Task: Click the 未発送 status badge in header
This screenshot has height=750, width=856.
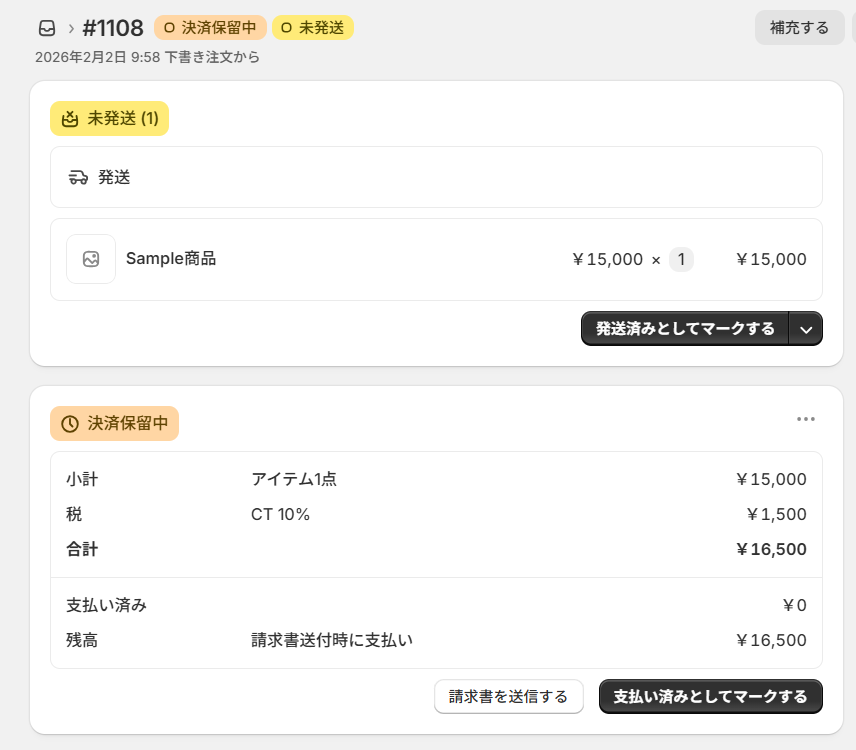Action: pyautogui.click(x=313, y=28)
